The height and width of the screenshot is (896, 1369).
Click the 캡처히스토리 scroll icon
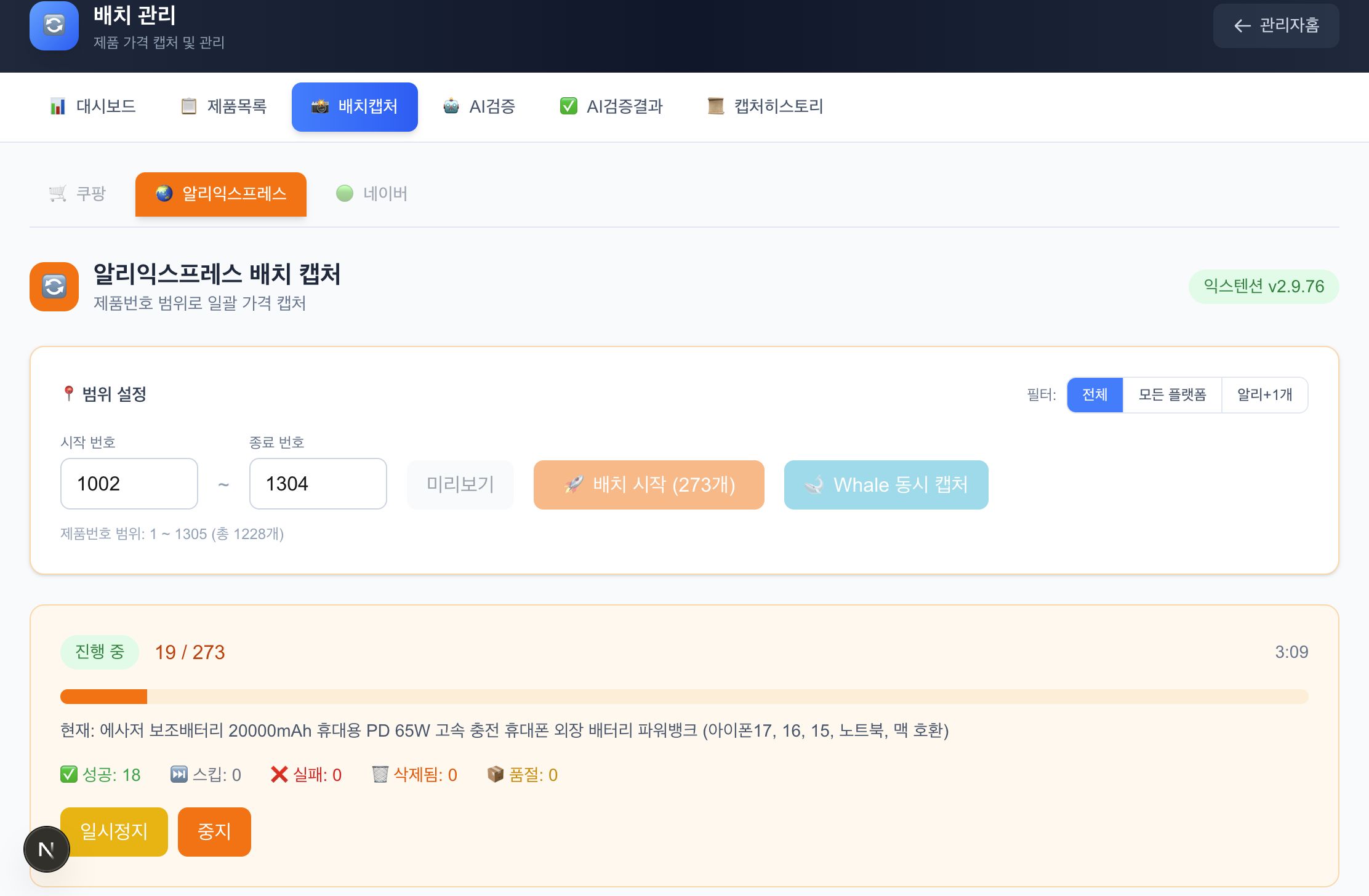click(715, 106)
